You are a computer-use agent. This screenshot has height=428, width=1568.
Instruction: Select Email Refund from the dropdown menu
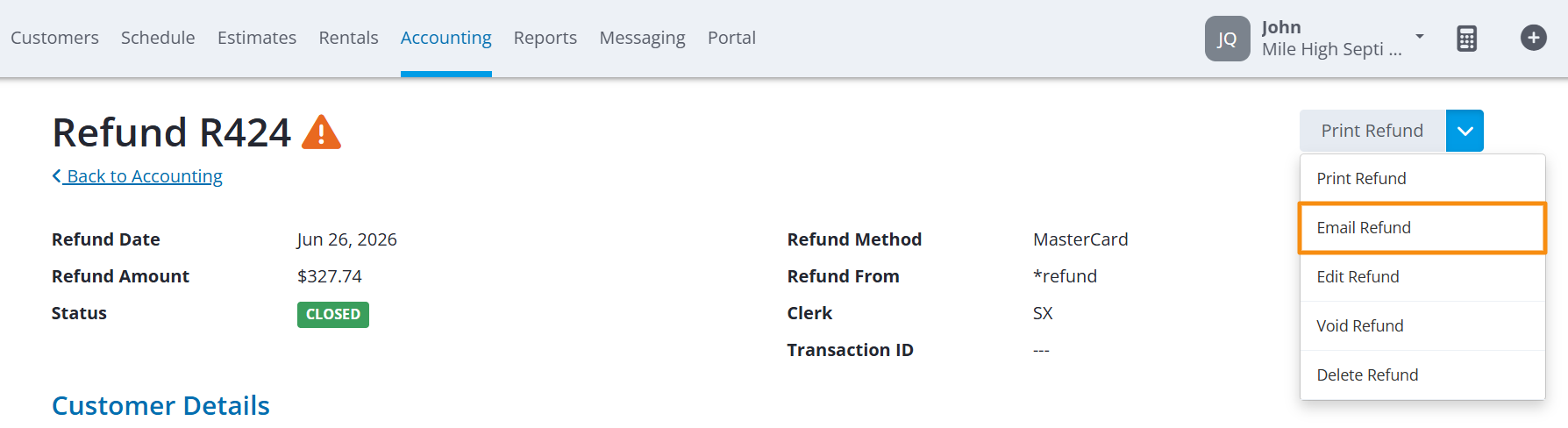[x=1422, y=228]
